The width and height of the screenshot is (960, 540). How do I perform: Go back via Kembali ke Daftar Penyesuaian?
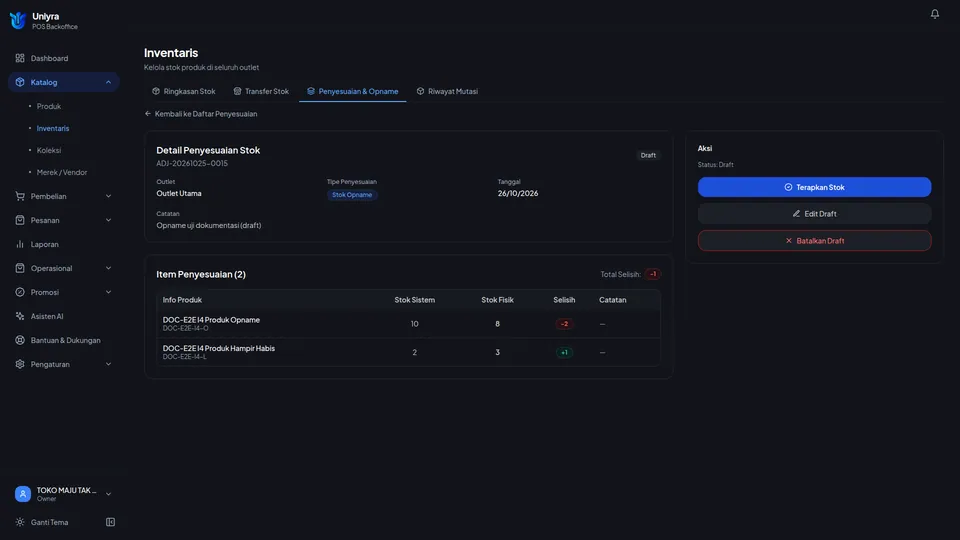point(201,114)
